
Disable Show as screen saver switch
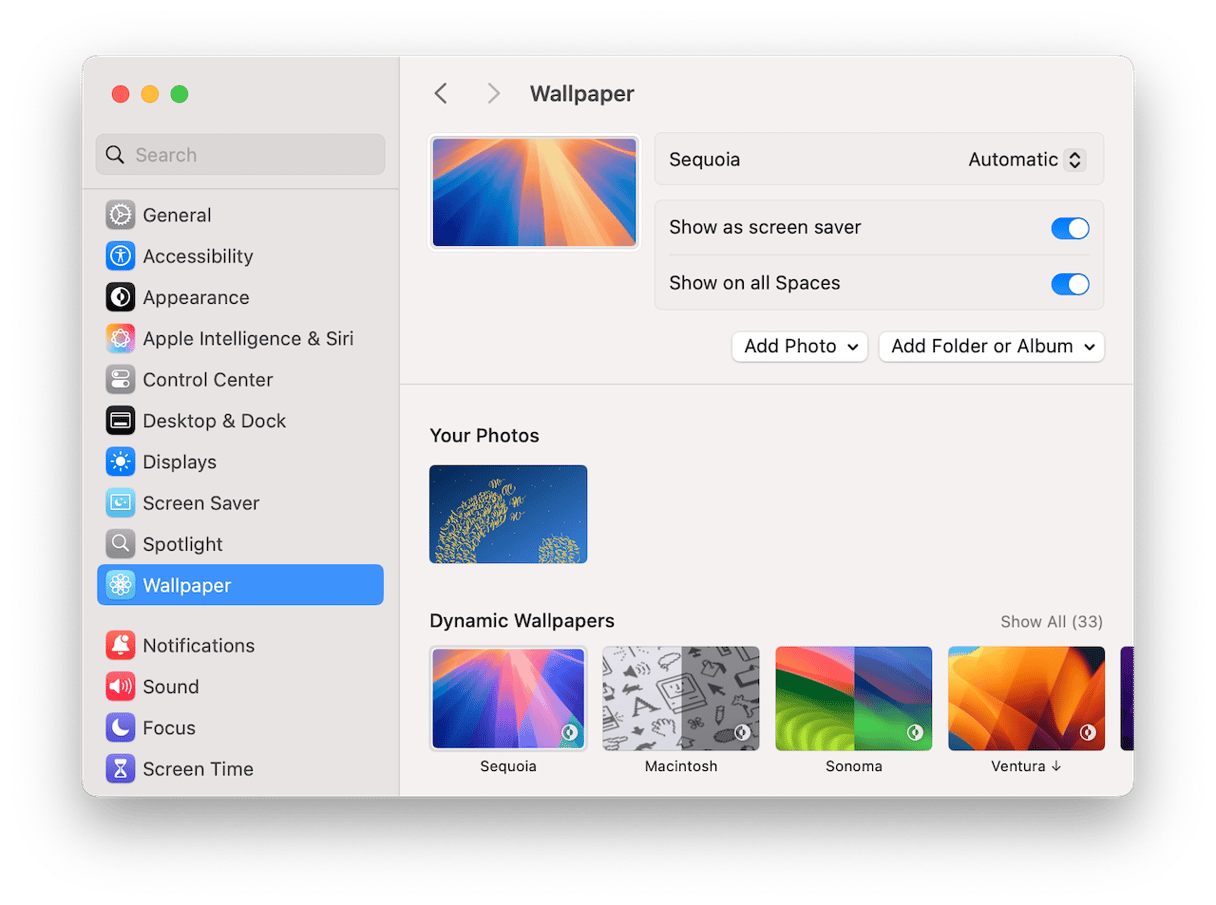click(1069, 228)
